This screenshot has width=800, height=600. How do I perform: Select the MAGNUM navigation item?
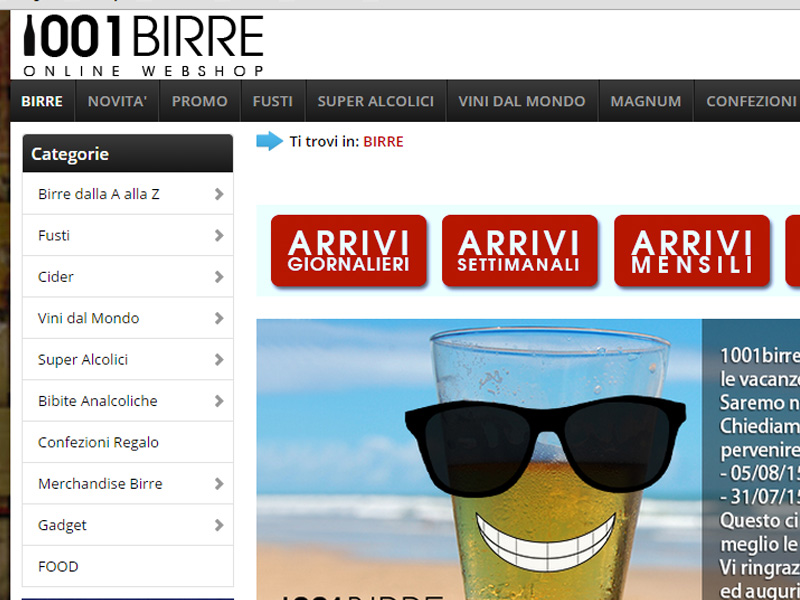(x=646, y=101)
